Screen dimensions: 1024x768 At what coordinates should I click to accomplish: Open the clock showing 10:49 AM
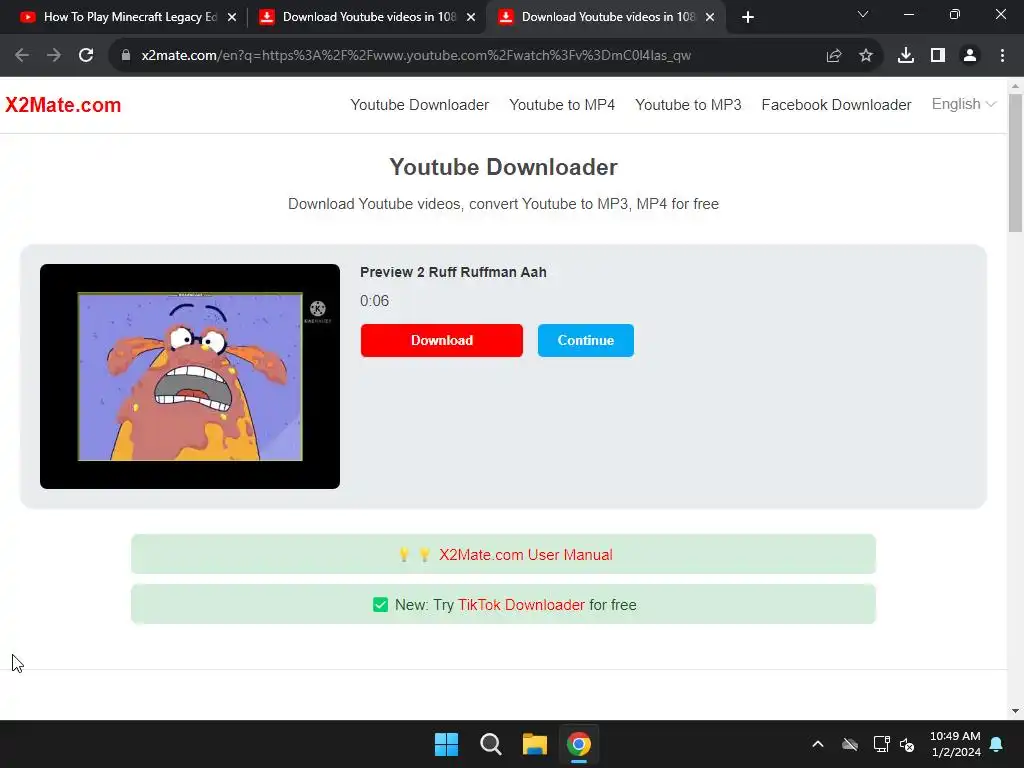click(955, 744)
